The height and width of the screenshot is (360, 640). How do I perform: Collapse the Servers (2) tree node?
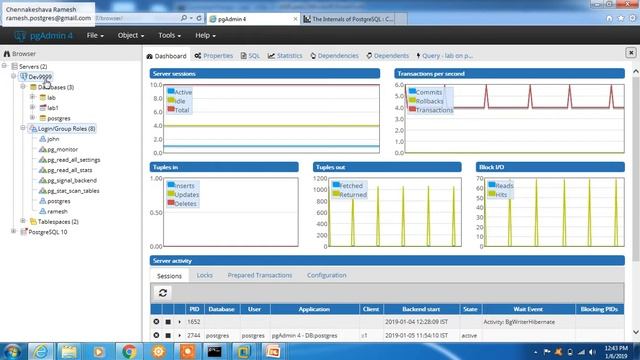[4, 66]
